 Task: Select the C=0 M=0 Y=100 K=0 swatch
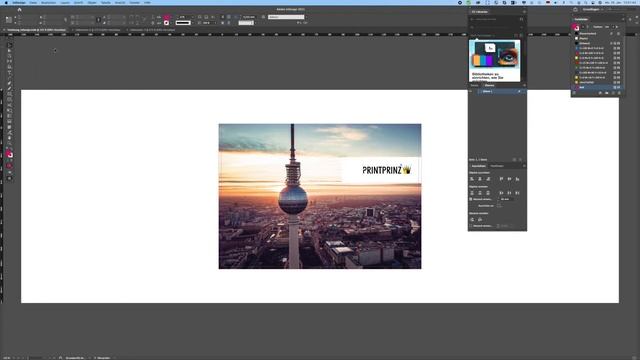coord(597,58)
